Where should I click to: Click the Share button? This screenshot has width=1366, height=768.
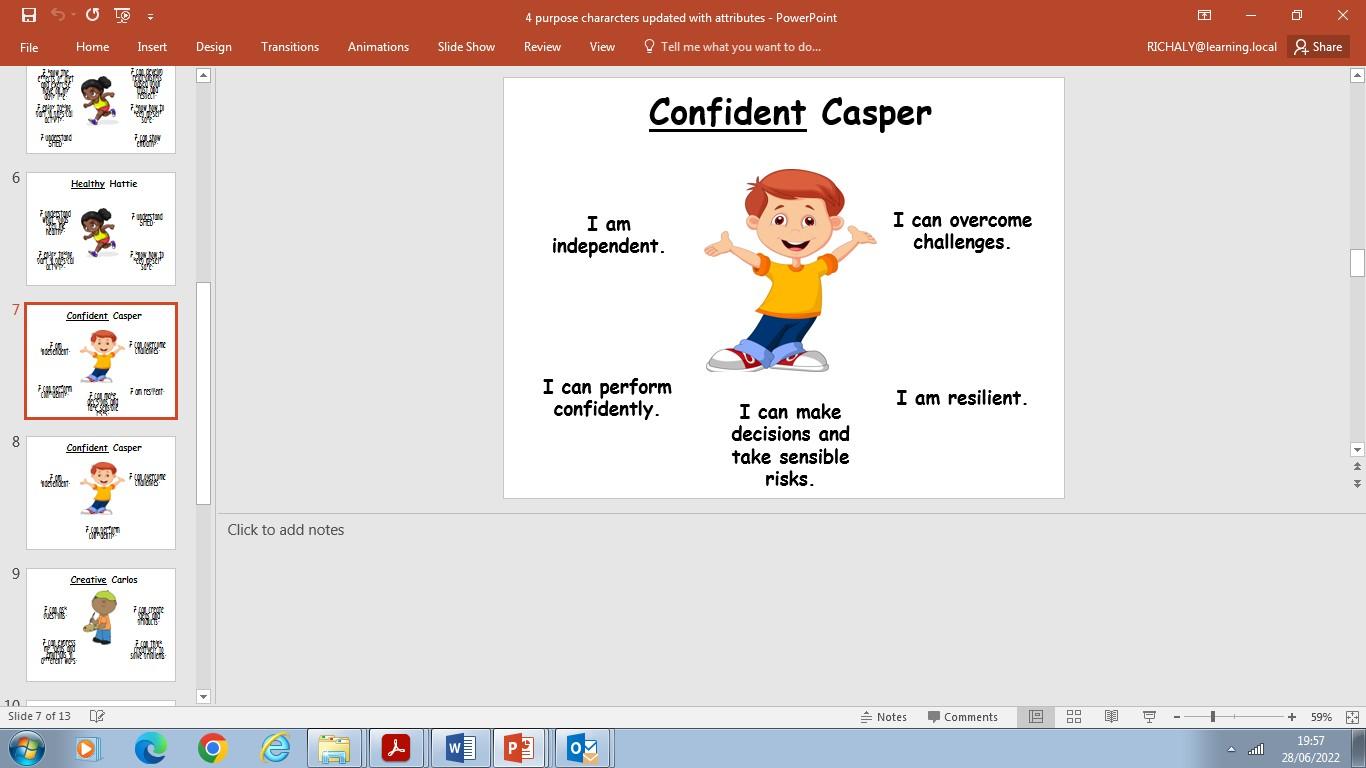coord(1318,47)
